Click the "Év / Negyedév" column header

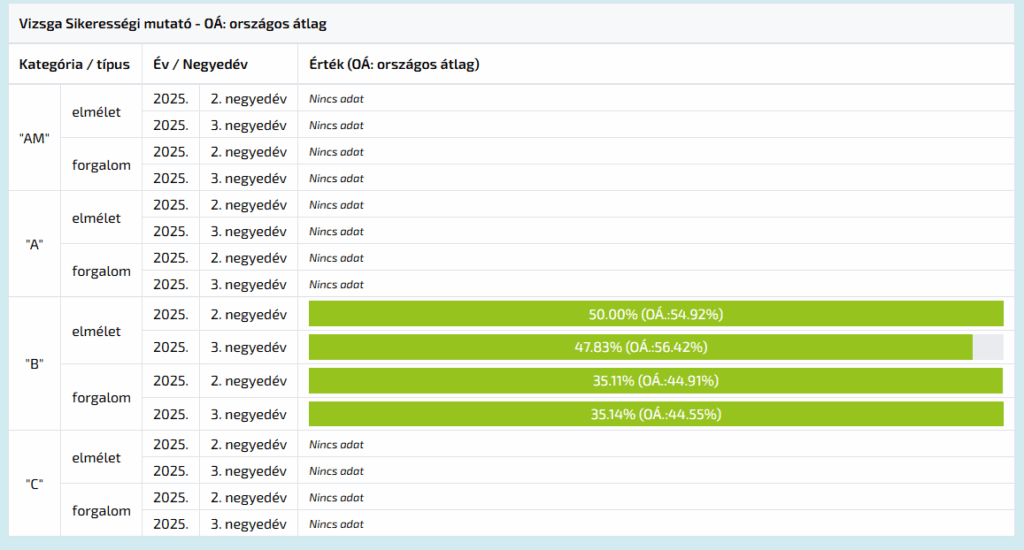200,64
